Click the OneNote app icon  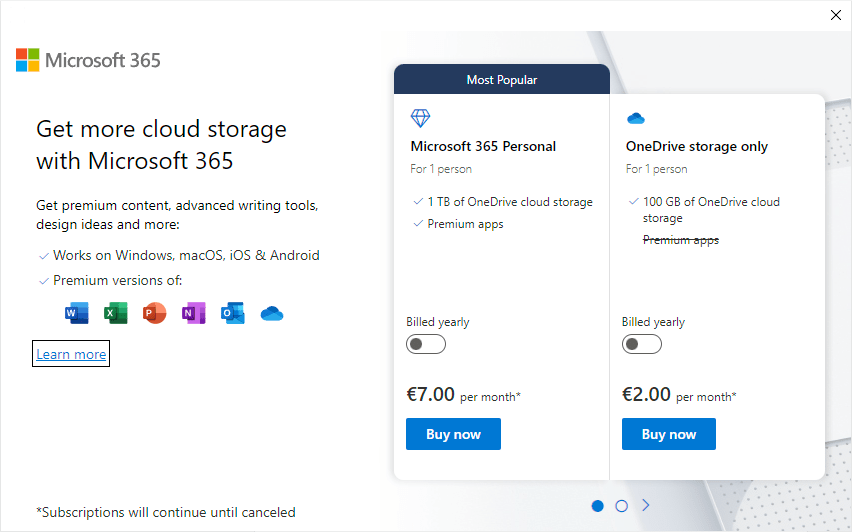[193, 314]
